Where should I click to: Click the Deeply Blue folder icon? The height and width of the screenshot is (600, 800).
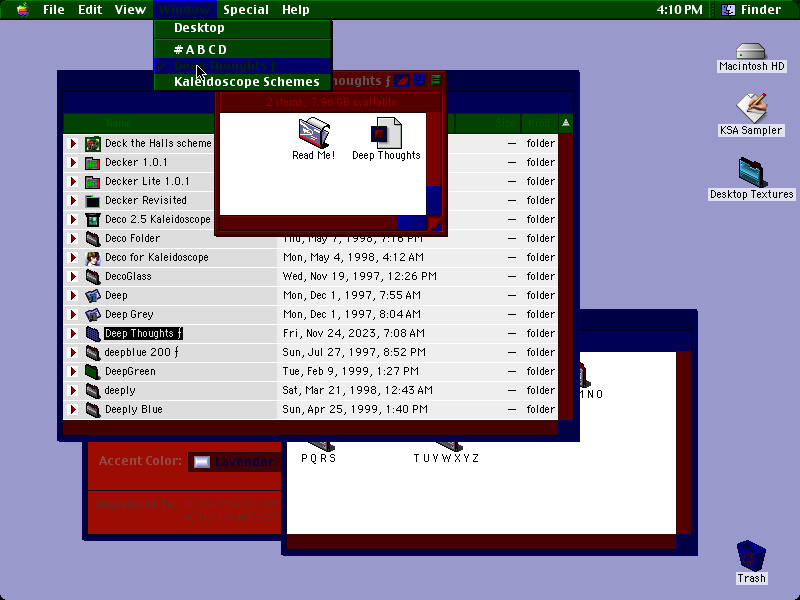point(92,409)
